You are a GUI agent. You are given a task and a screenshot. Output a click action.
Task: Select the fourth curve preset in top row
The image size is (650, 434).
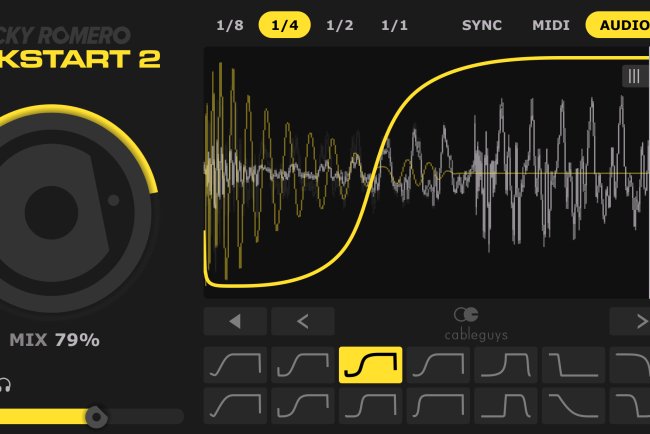point(438,365)
